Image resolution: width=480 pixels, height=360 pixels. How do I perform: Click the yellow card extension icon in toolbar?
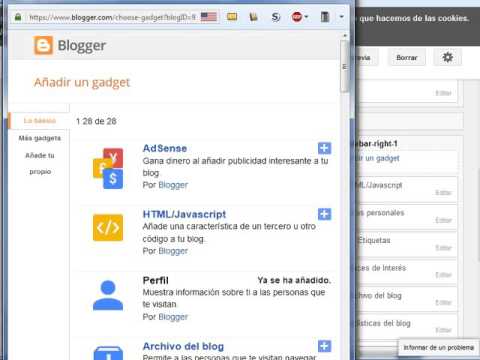232,16
